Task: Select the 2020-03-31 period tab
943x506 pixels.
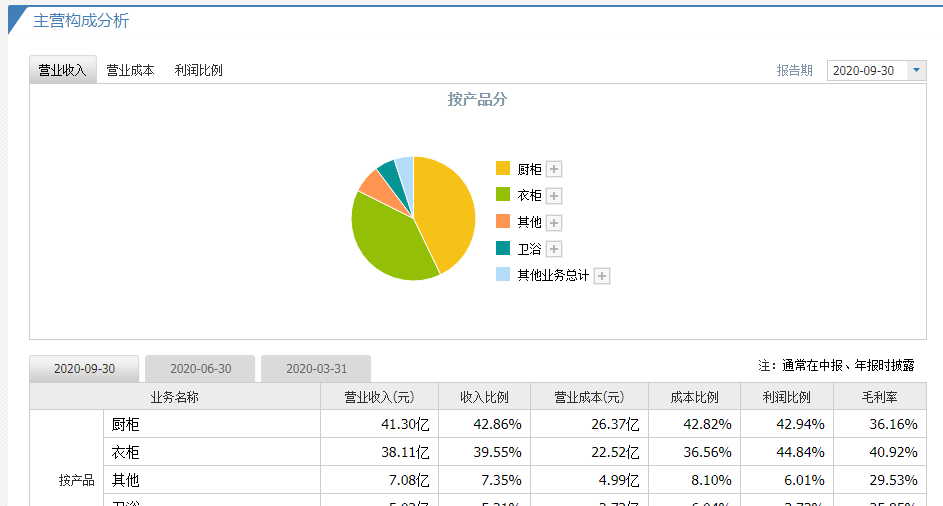Action: 316,369
